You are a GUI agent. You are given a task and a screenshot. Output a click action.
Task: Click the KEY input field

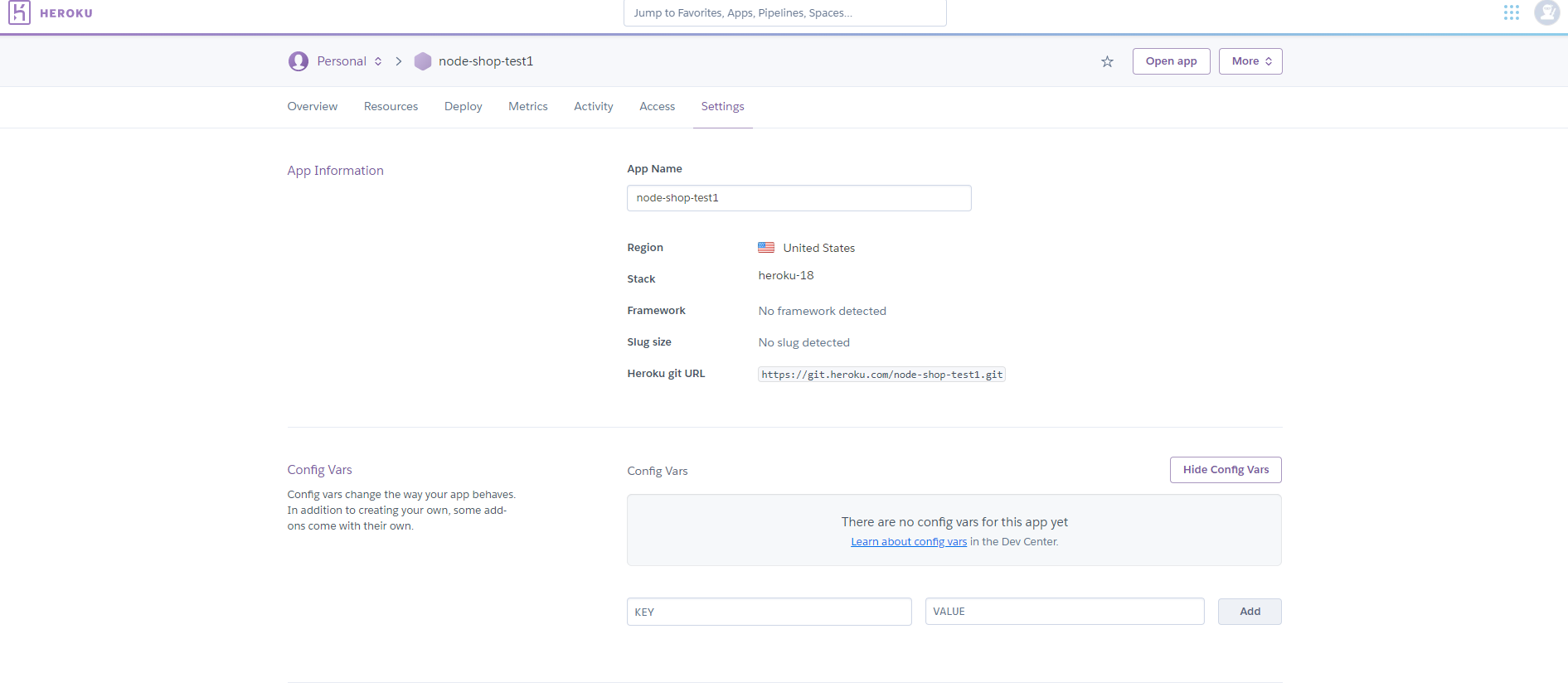coord(769,612)
